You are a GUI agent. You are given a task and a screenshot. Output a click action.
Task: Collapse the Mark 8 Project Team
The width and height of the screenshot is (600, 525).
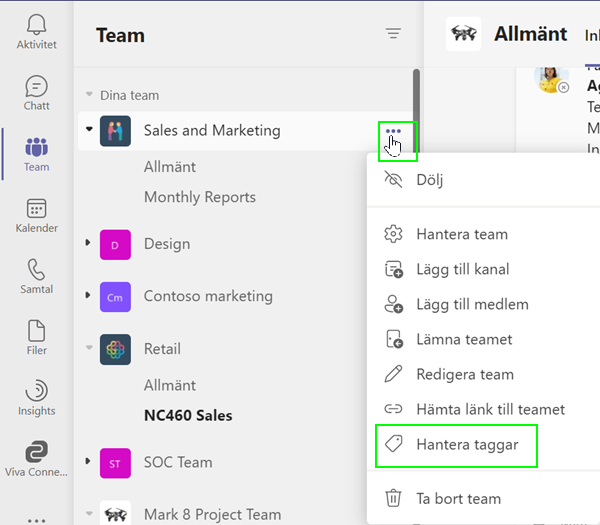[89, 514]
